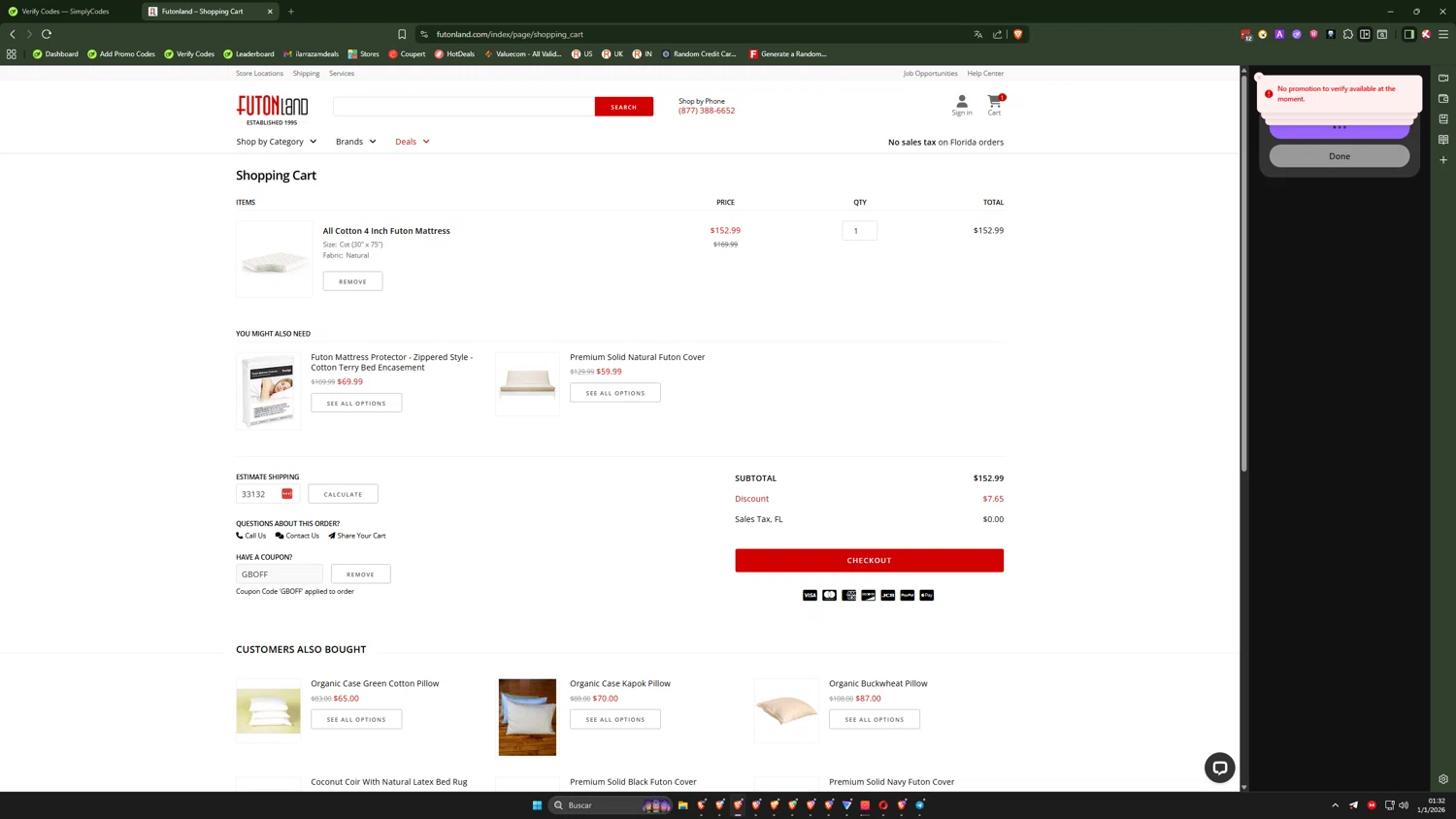Open the browser hamburger main menu

point(1443,34)
